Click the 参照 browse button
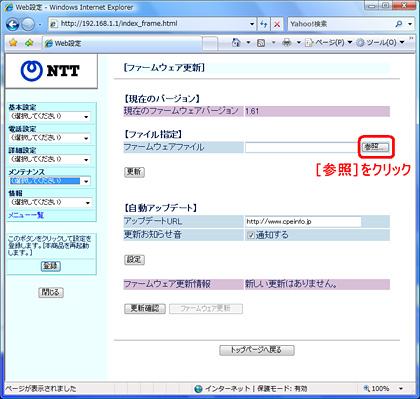The width and height of the screenshot is (420, 399). (x=375, y=147)
